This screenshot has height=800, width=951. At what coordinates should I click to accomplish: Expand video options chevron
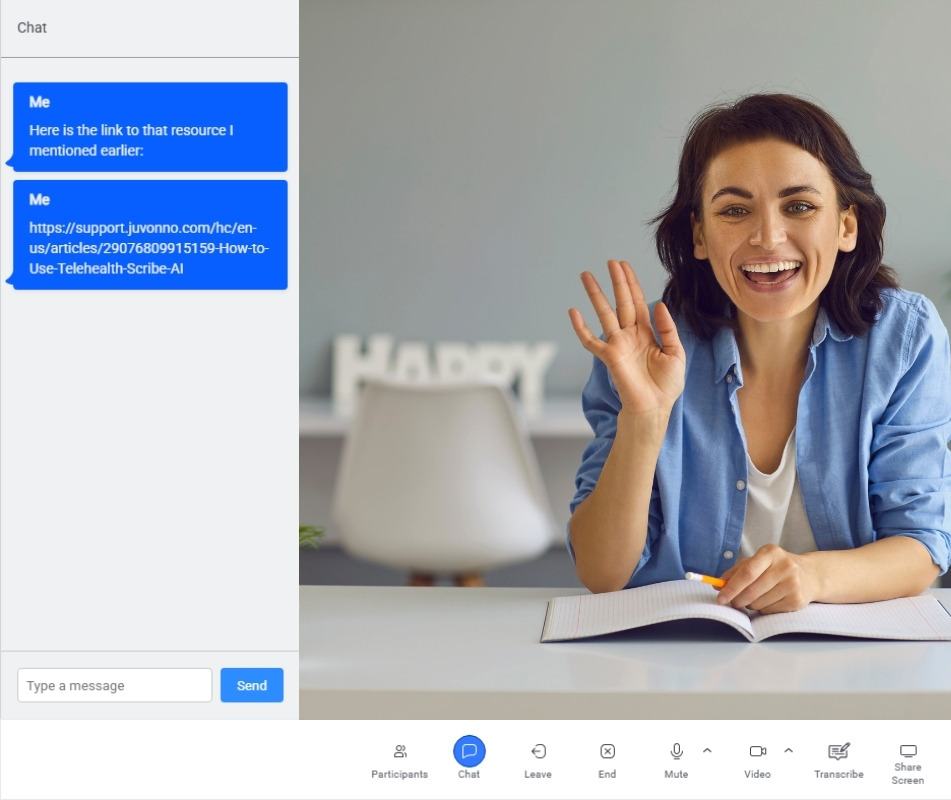(788, 751)
